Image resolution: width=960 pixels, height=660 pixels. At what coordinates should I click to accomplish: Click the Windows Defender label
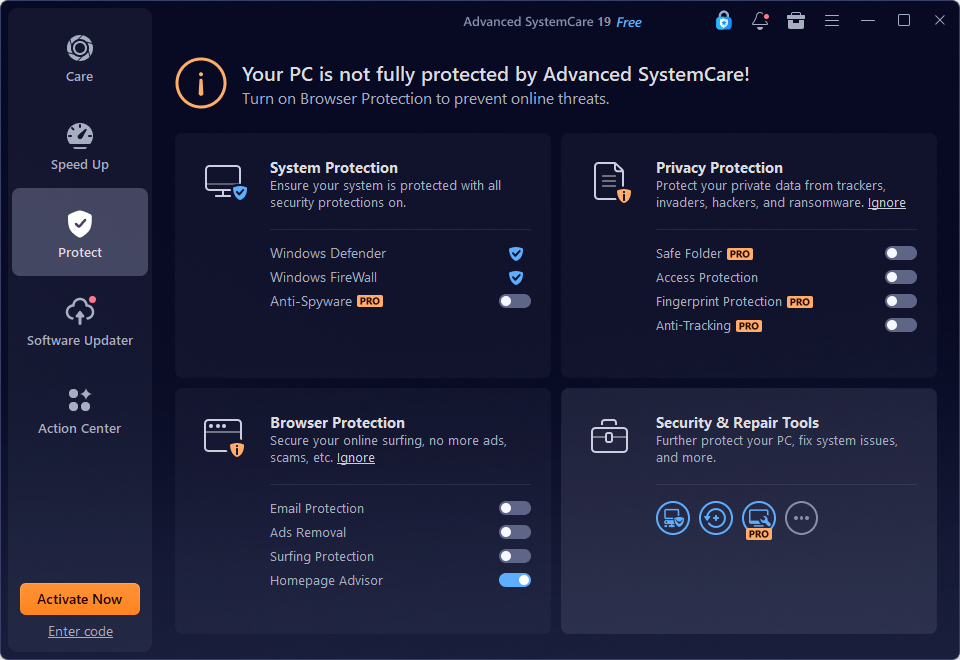click(x=328, y=253)
